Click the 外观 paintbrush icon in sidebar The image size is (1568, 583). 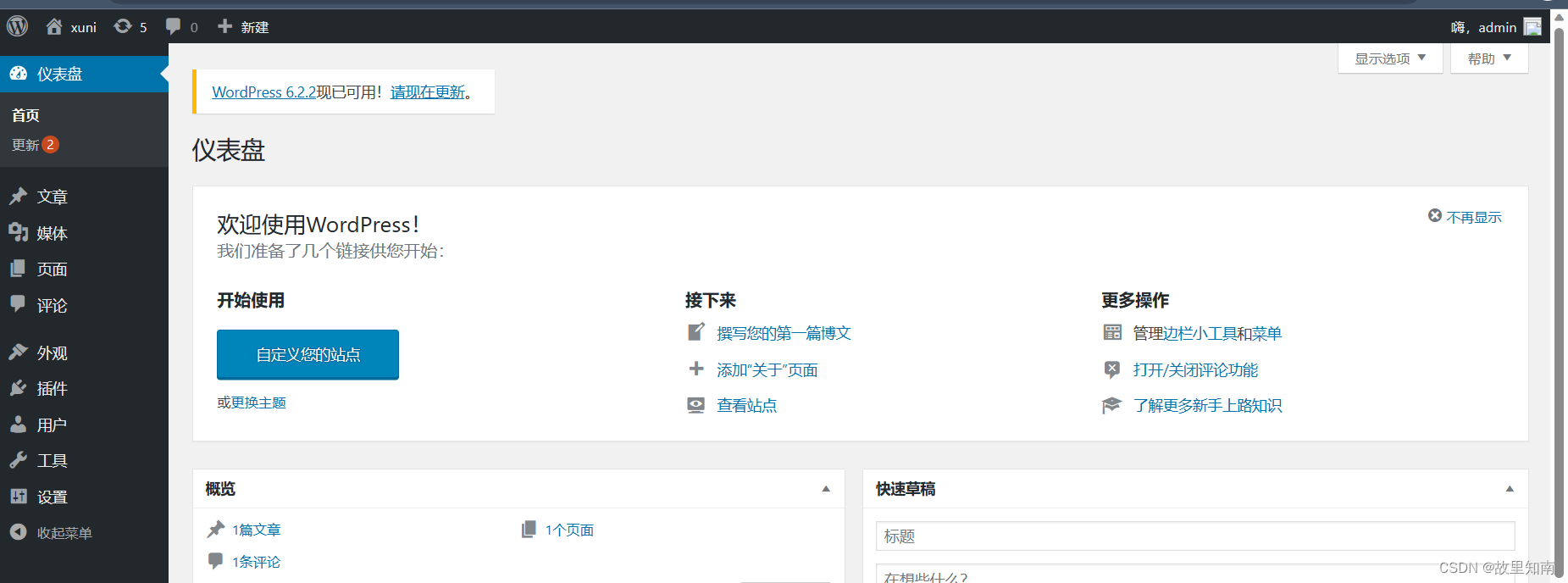coord(19,352)
